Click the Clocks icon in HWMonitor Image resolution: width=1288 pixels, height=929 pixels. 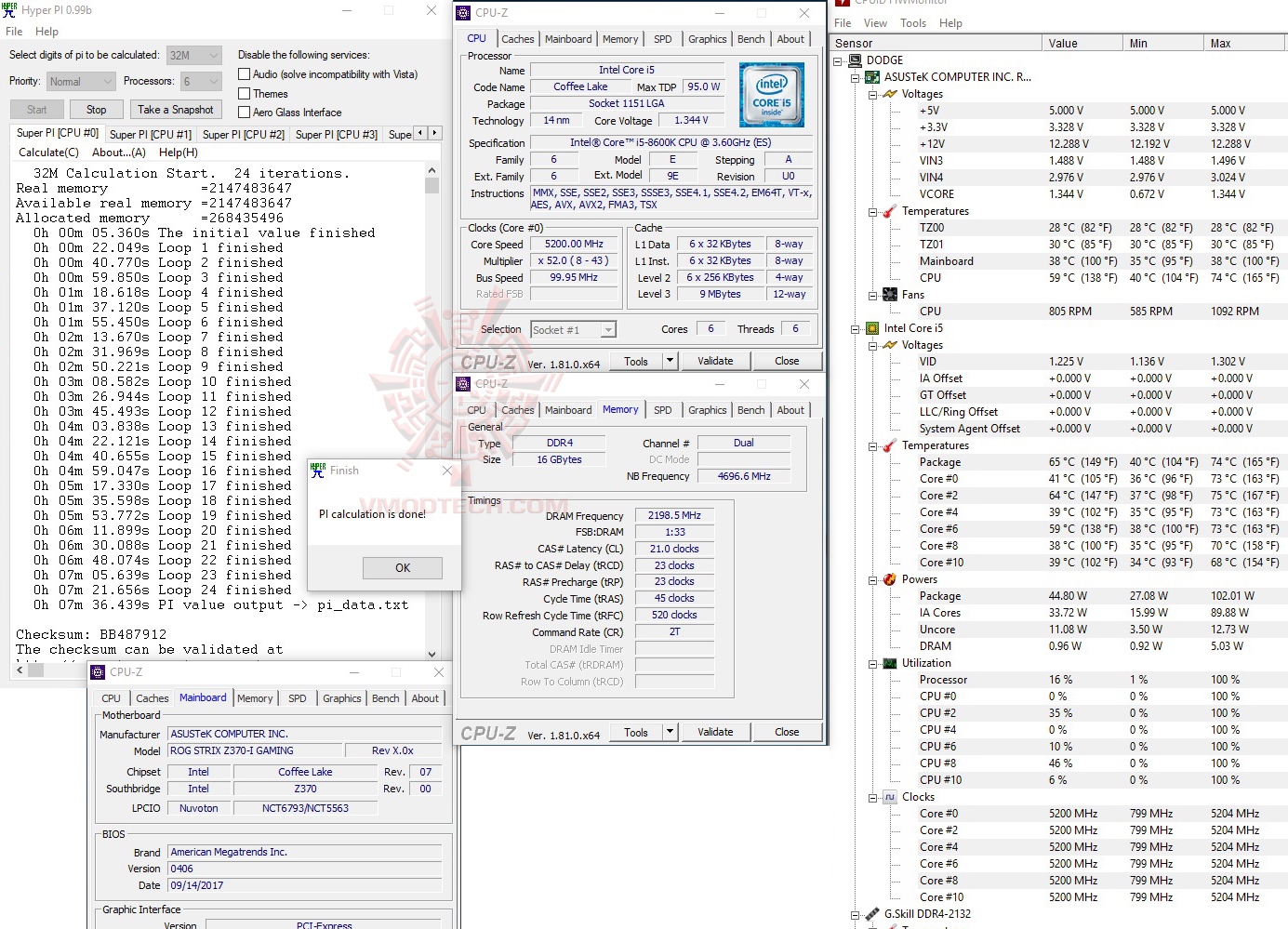[x=890, y=797]
